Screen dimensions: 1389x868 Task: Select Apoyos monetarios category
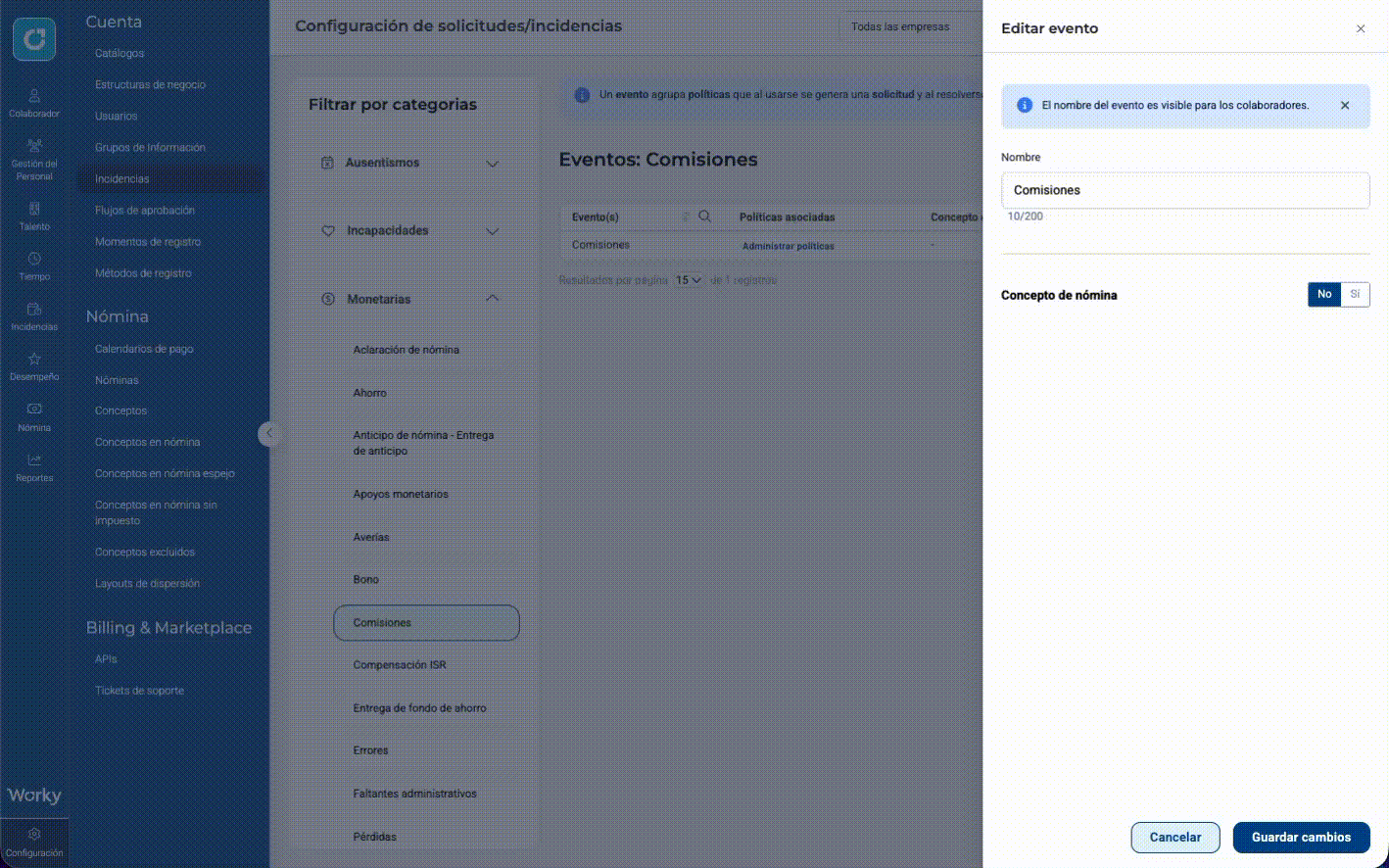coord(401,495)
